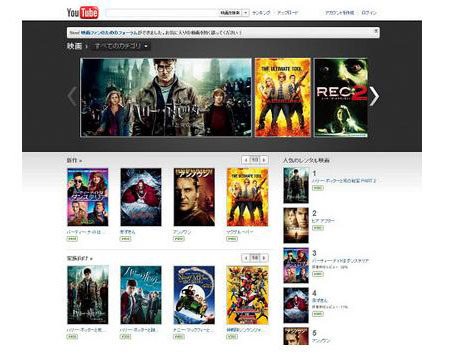Screen dimensions: 462x360
Task: Go to next page in 新作 section
Action: click(x=264, y=160)
